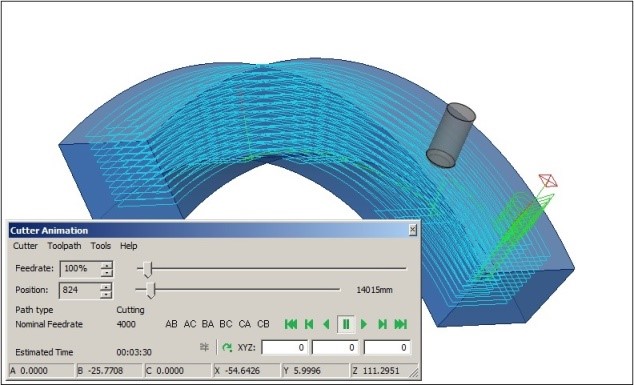Open the Help menu

[x=129, y=246]
